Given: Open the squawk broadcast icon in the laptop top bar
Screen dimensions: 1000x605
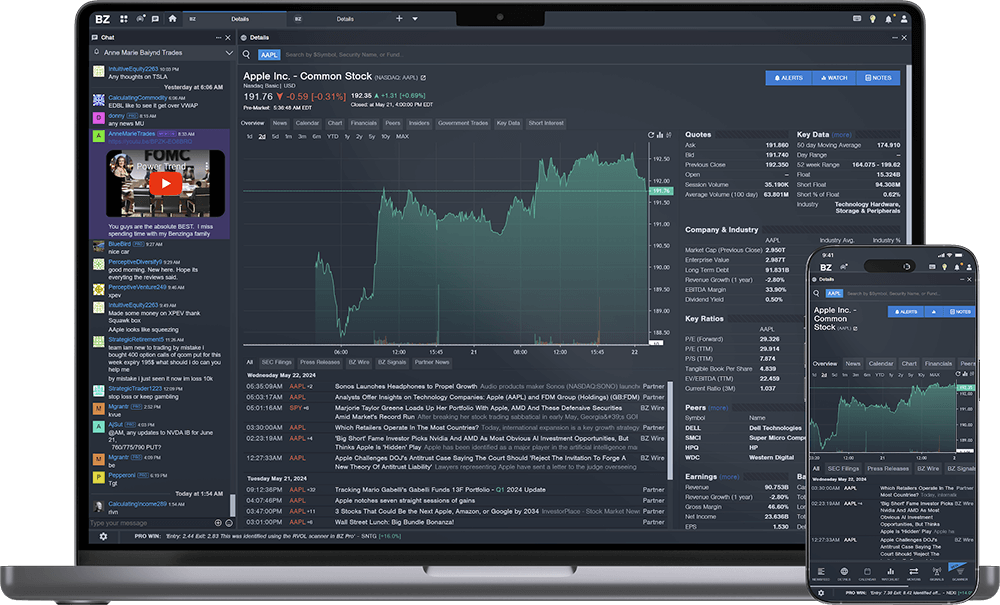Looking at the screenshot, I should point(140,18).
